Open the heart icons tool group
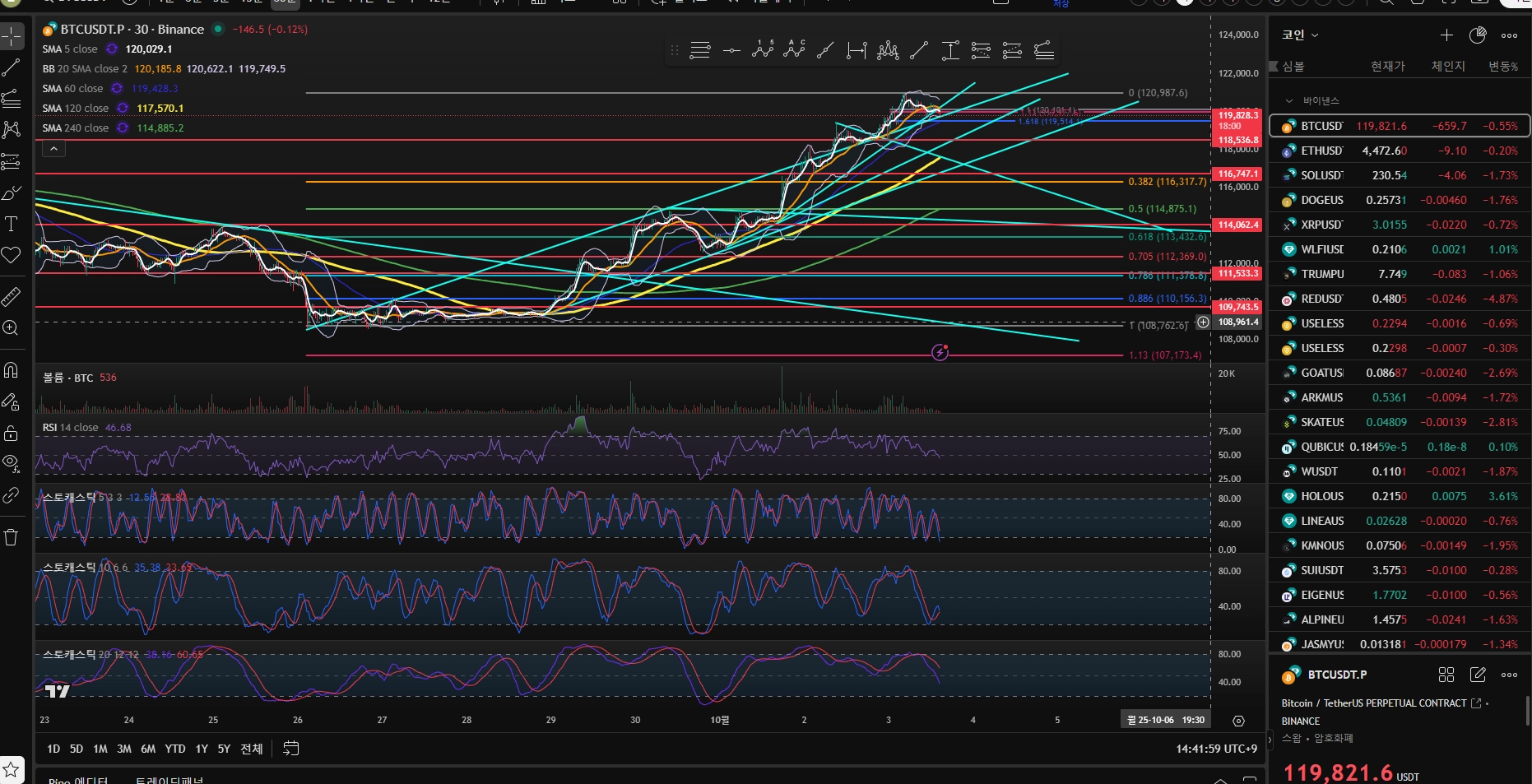The height and width of the screenshot is (784, 1532). pyautogui.click(x=12, y=255)
